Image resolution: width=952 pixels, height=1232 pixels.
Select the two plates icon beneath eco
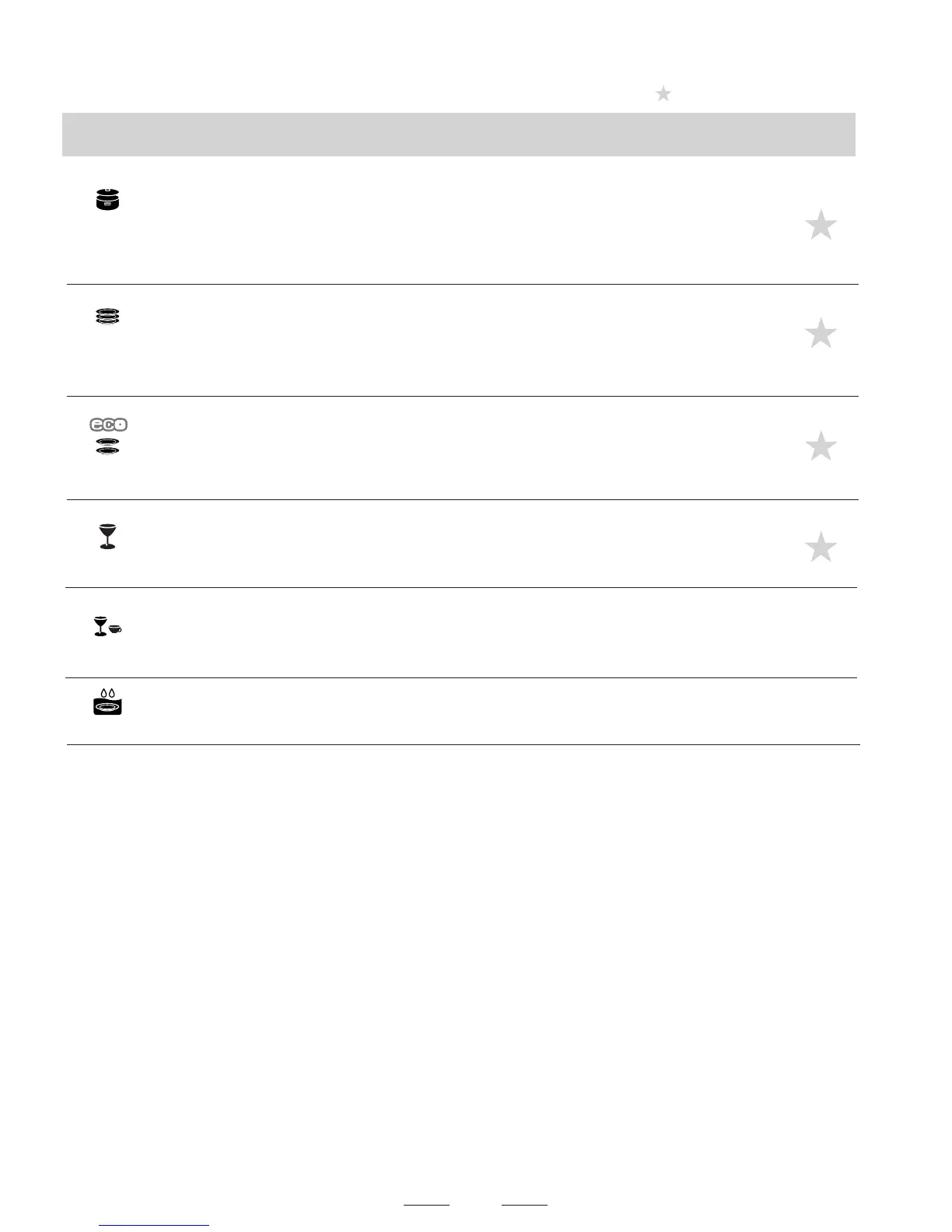click(108, 446)
